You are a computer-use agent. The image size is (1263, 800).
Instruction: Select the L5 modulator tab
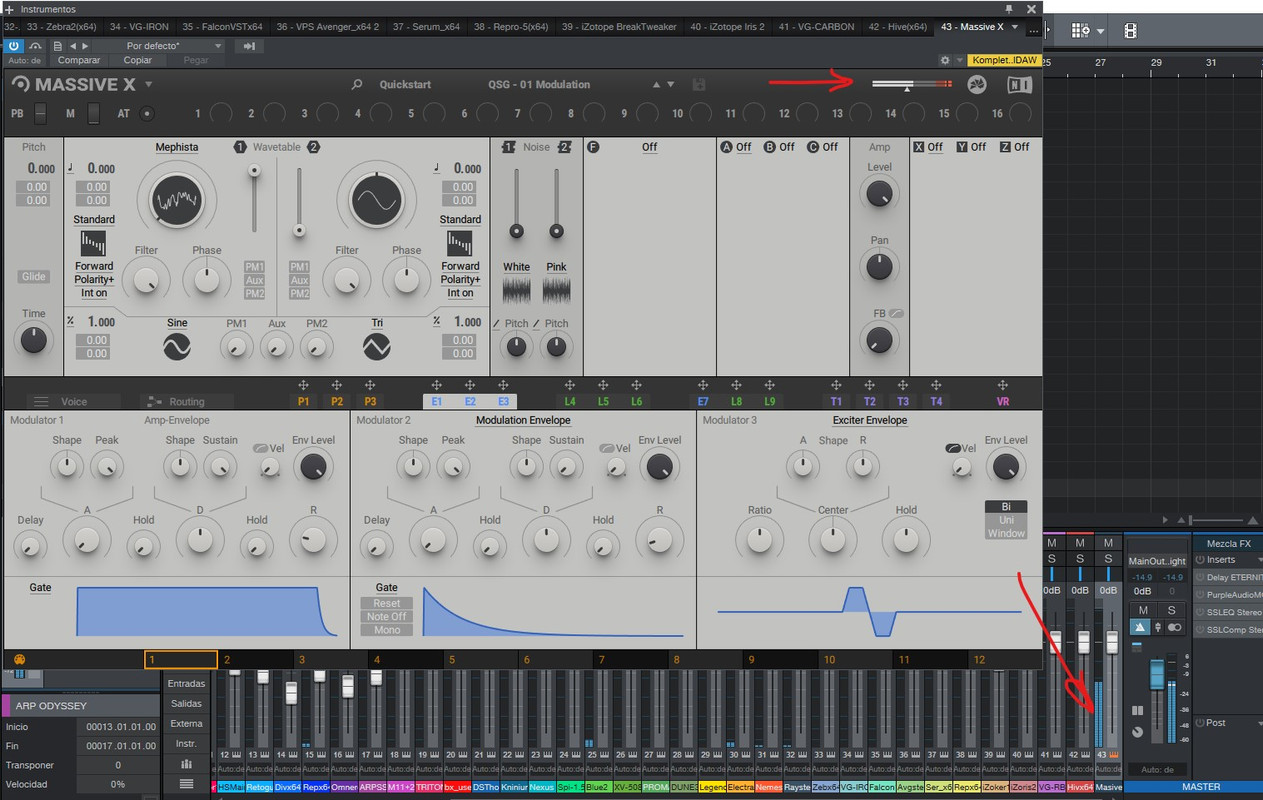(x=603, y=401)
